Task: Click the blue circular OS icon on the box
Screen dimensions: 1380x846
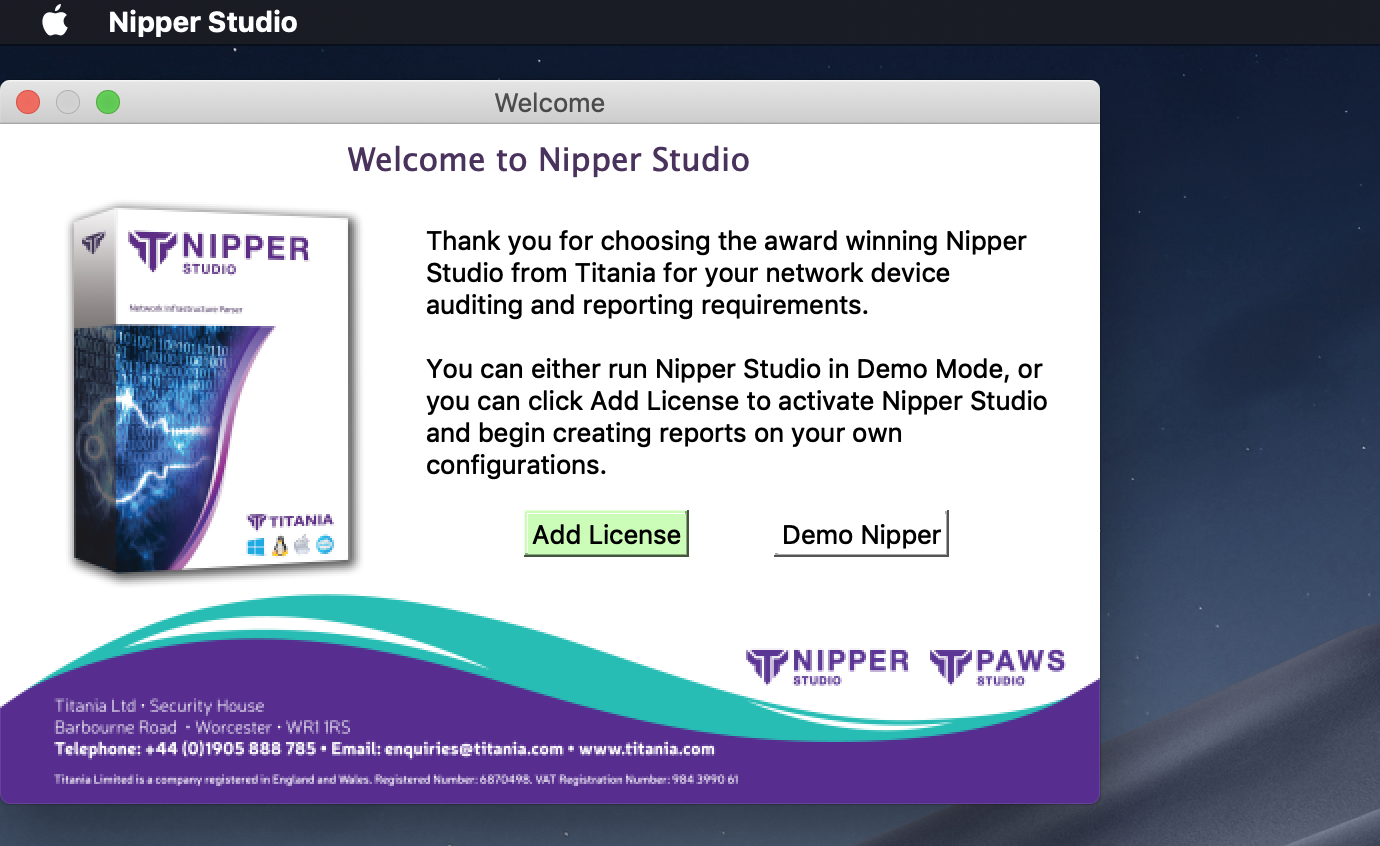Action: click(325, 546)
